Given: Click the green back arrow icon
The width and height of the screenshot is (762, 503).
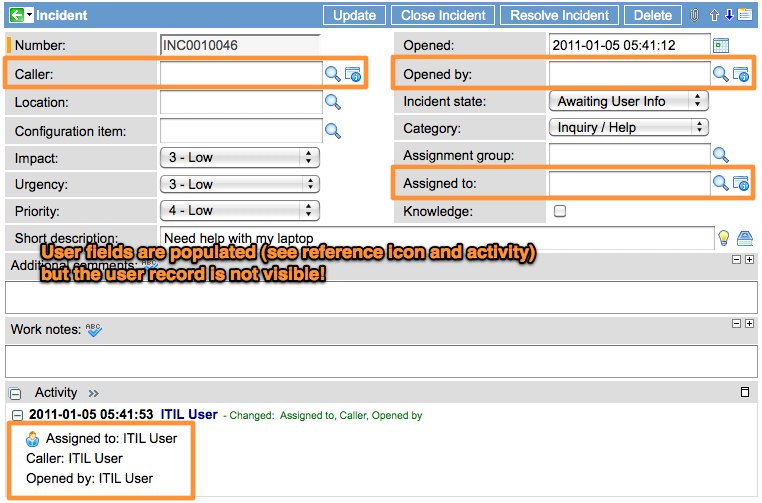Looking at the screenshot, I should pyautogui.click(x=16, y=15).
